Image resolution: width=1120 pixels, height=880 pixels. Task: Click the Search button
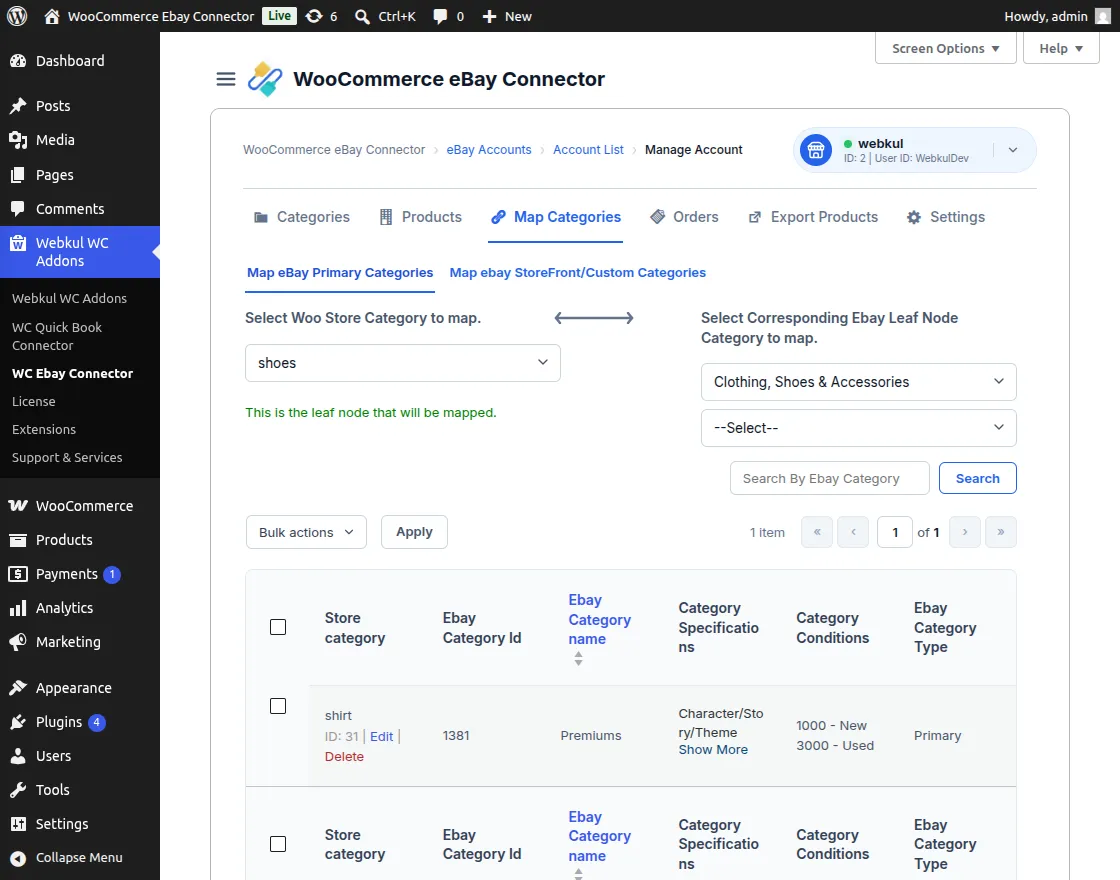coord(977,479)
